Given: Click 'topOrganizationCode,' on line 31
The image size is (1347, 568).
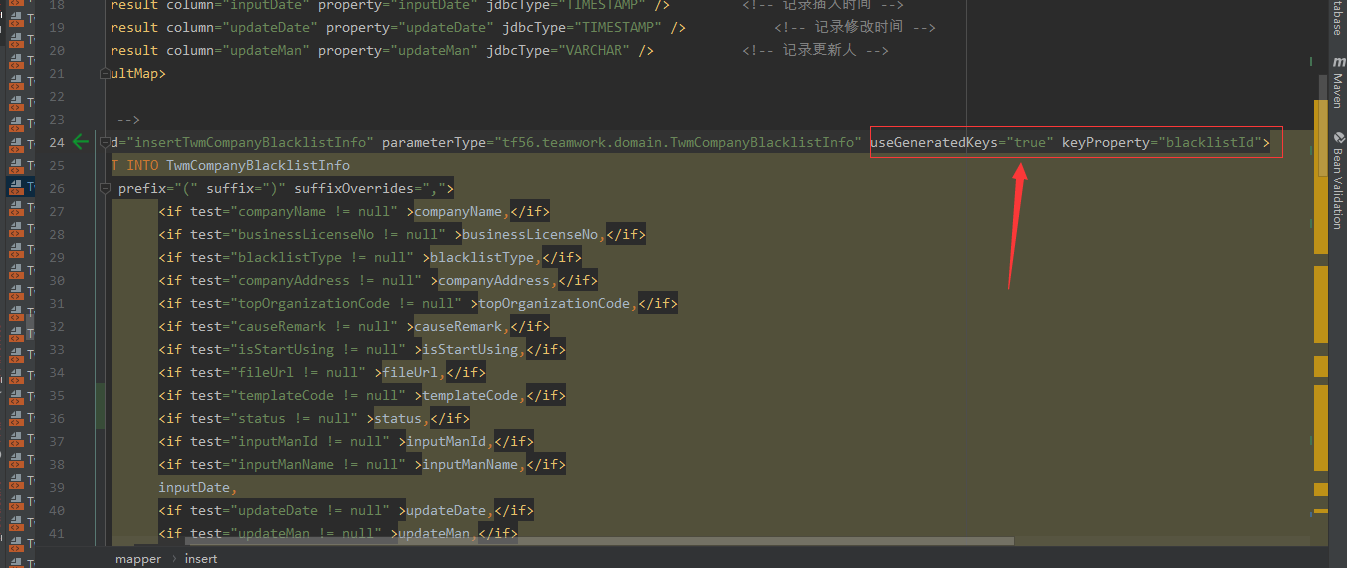Looking at the screenshot, I should pyautogui.click(x=558, y=303).
